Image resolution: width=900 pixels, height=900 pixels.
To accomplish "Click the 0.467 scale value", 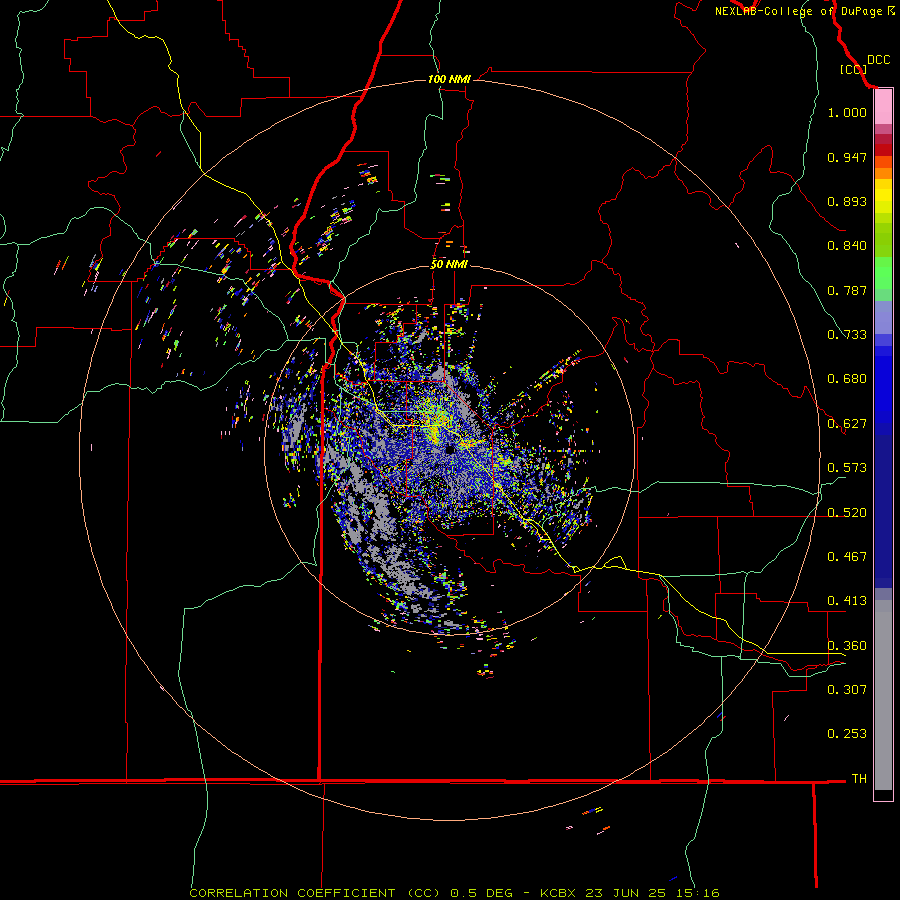I will [847, 557].
